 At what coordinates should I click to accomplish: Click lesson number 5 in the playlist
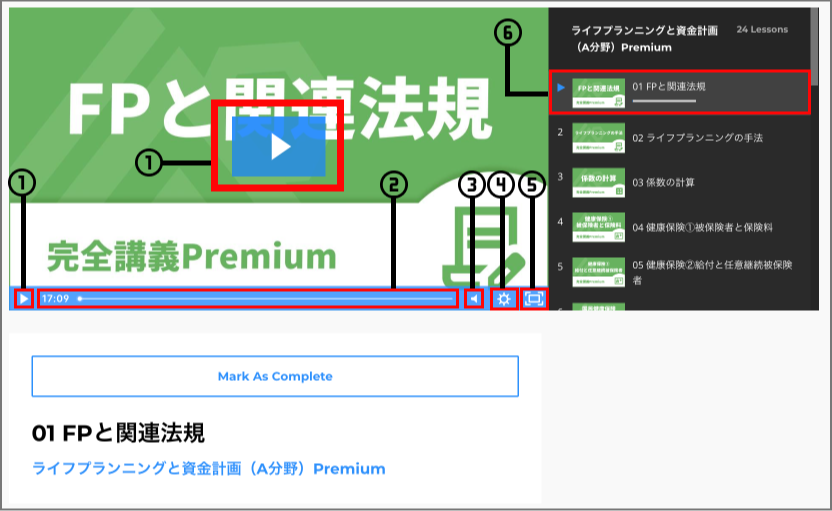point(560,266)
